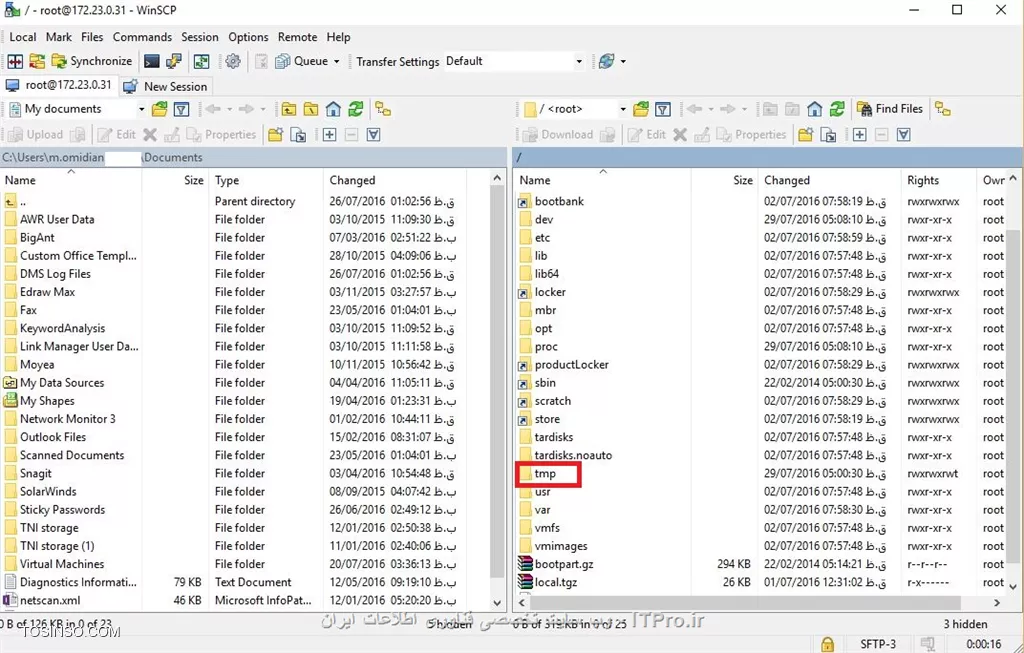Click local panel filter icon beside My documents
This screenshot has height=653, width=1024.
coord(182,109)
